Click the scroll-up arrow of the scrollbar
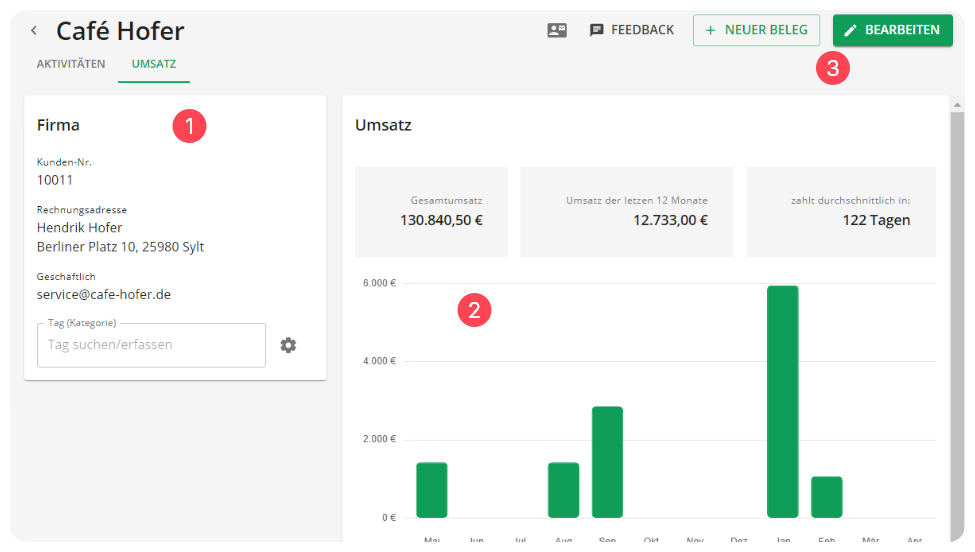The image size is (975, 552). tap(957, 104)
